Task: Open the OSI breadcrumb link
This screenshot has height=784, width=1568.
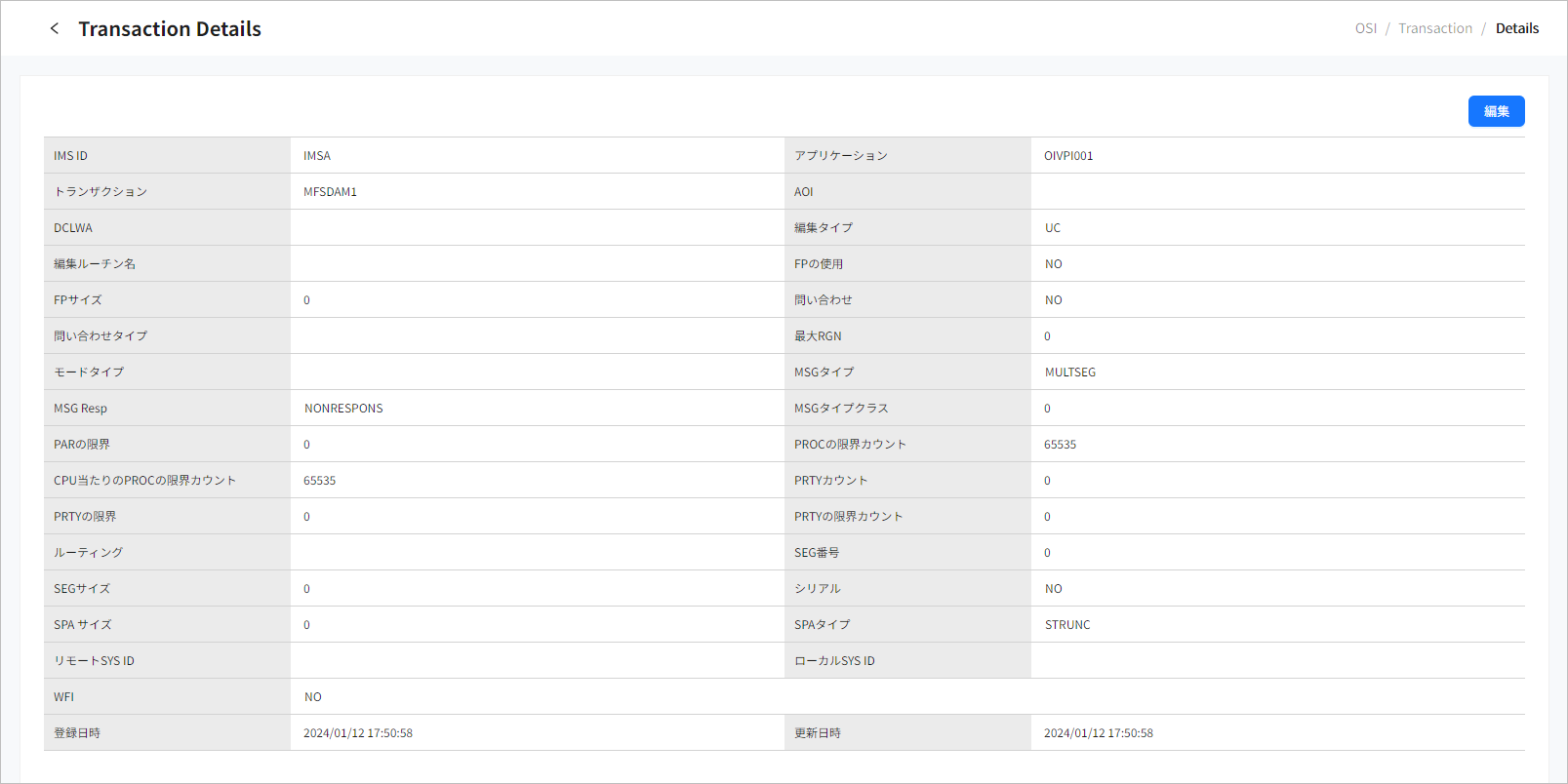Action: click(x=1365, y=28)
